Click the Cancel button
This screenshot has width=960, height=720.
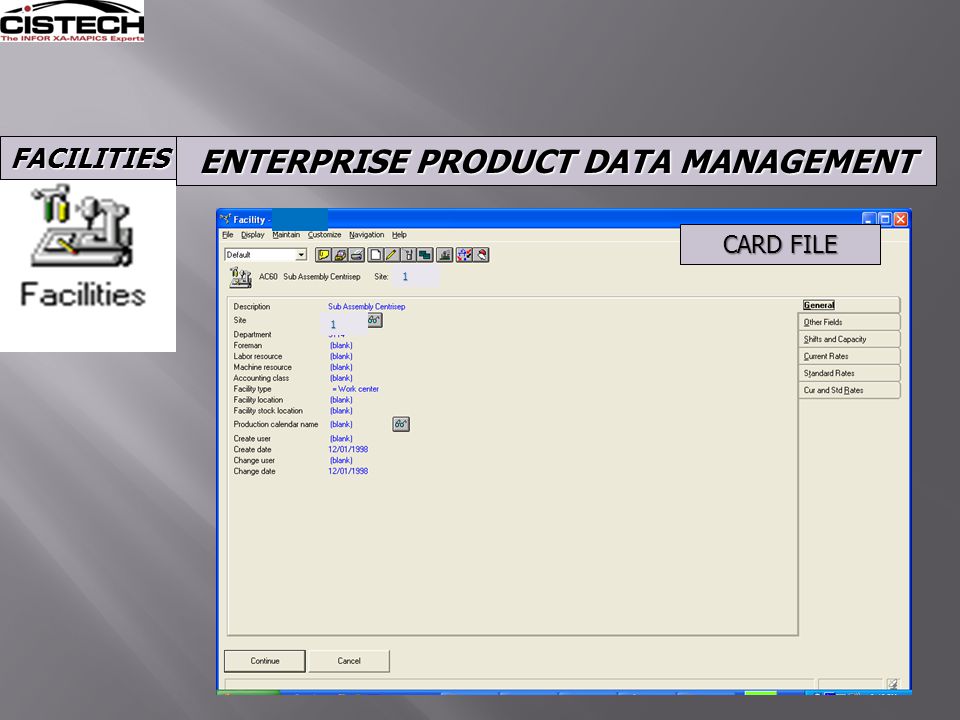coord(349,661)
